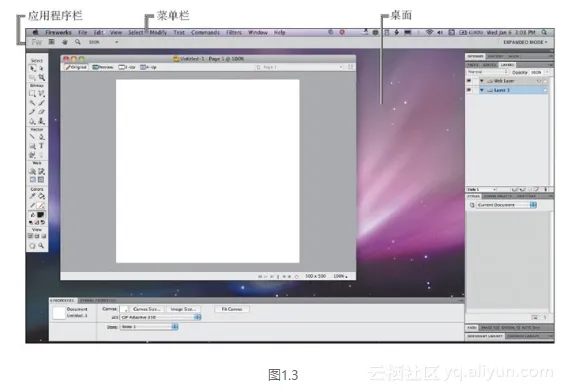
Task: Select the Marquee tool
Action: [x=32, y=94]
